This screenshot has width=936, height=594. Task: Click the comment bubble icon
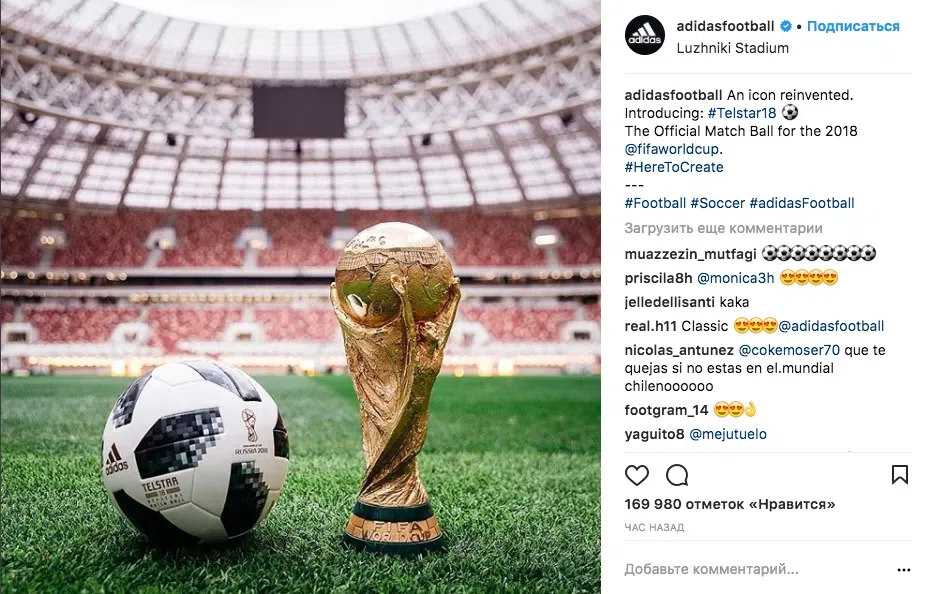pyautogui.click(x=678, y=475)
